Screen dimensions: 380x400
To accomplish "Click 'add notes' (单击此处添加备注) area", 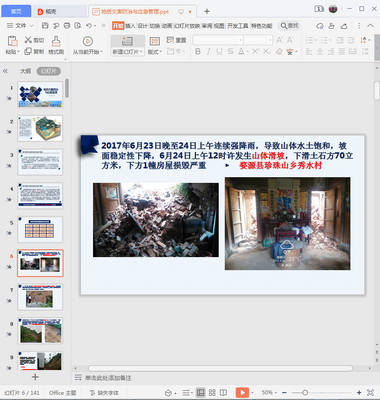I will [x=108, y=378].
